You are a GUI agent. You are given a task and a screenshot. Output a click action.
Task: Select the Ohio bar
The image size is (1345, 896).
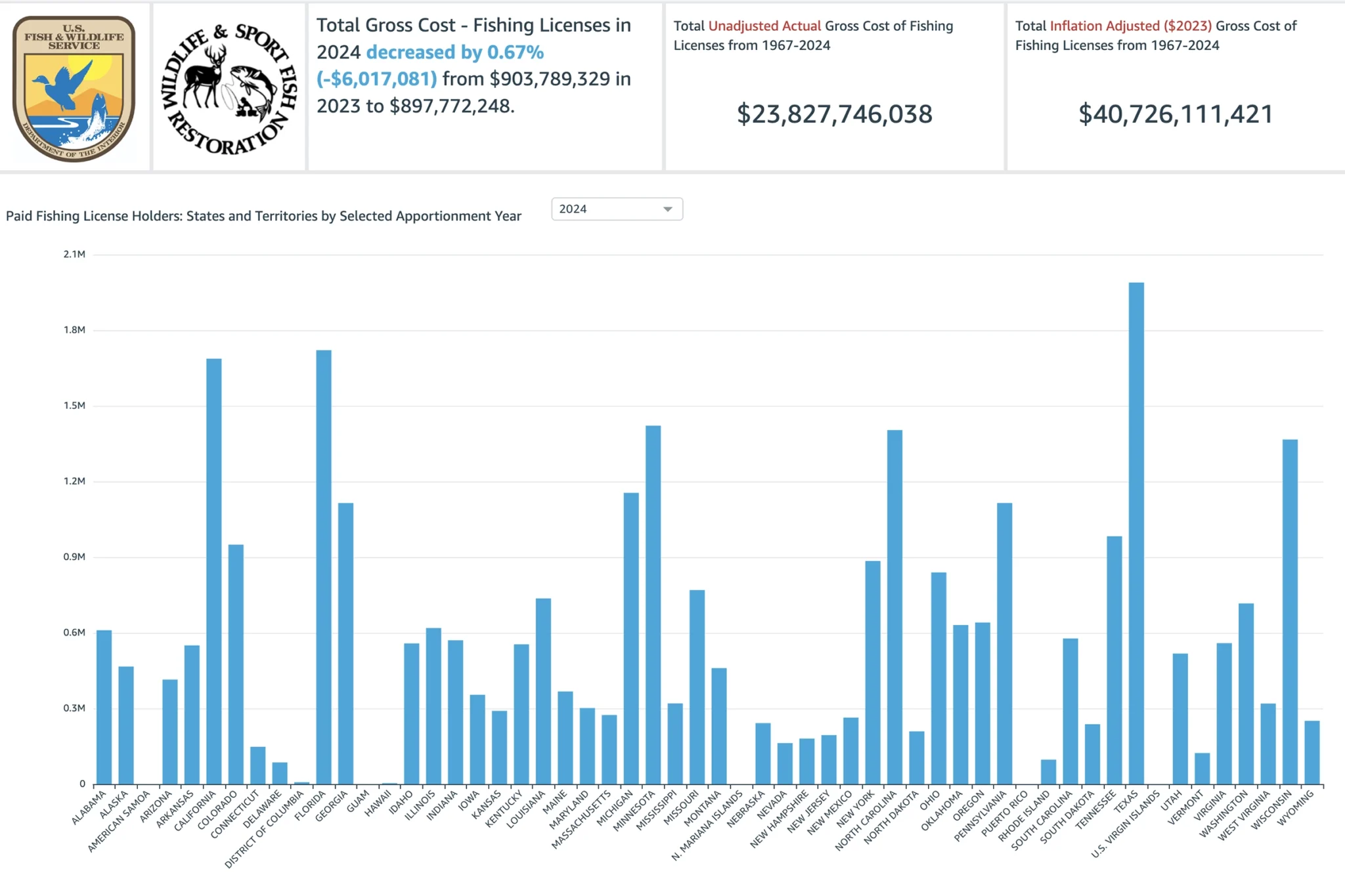tap(938, 678)
